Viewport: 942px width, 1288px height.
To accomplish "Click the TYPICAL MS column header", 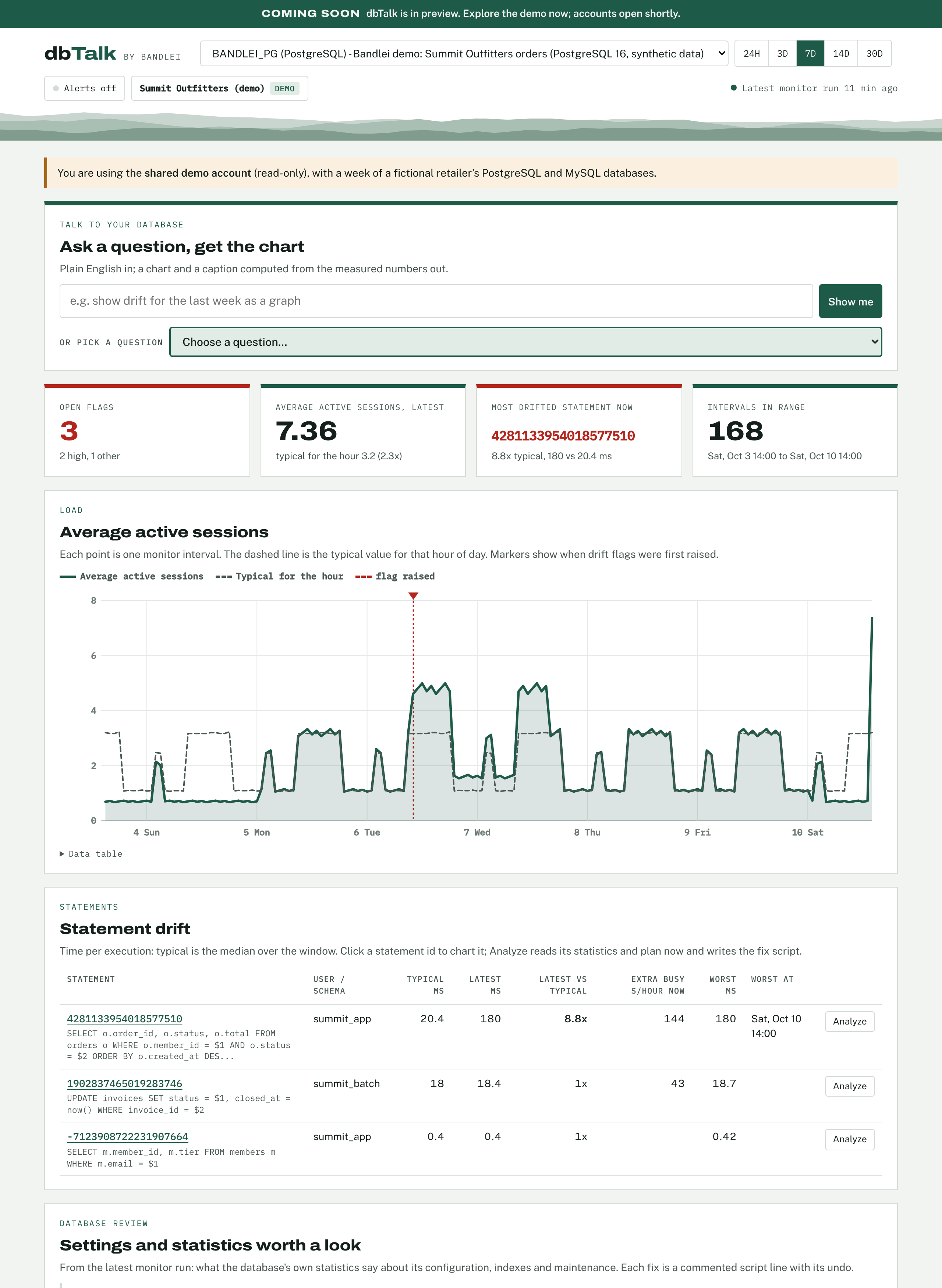I will click(x=425, y=985).
